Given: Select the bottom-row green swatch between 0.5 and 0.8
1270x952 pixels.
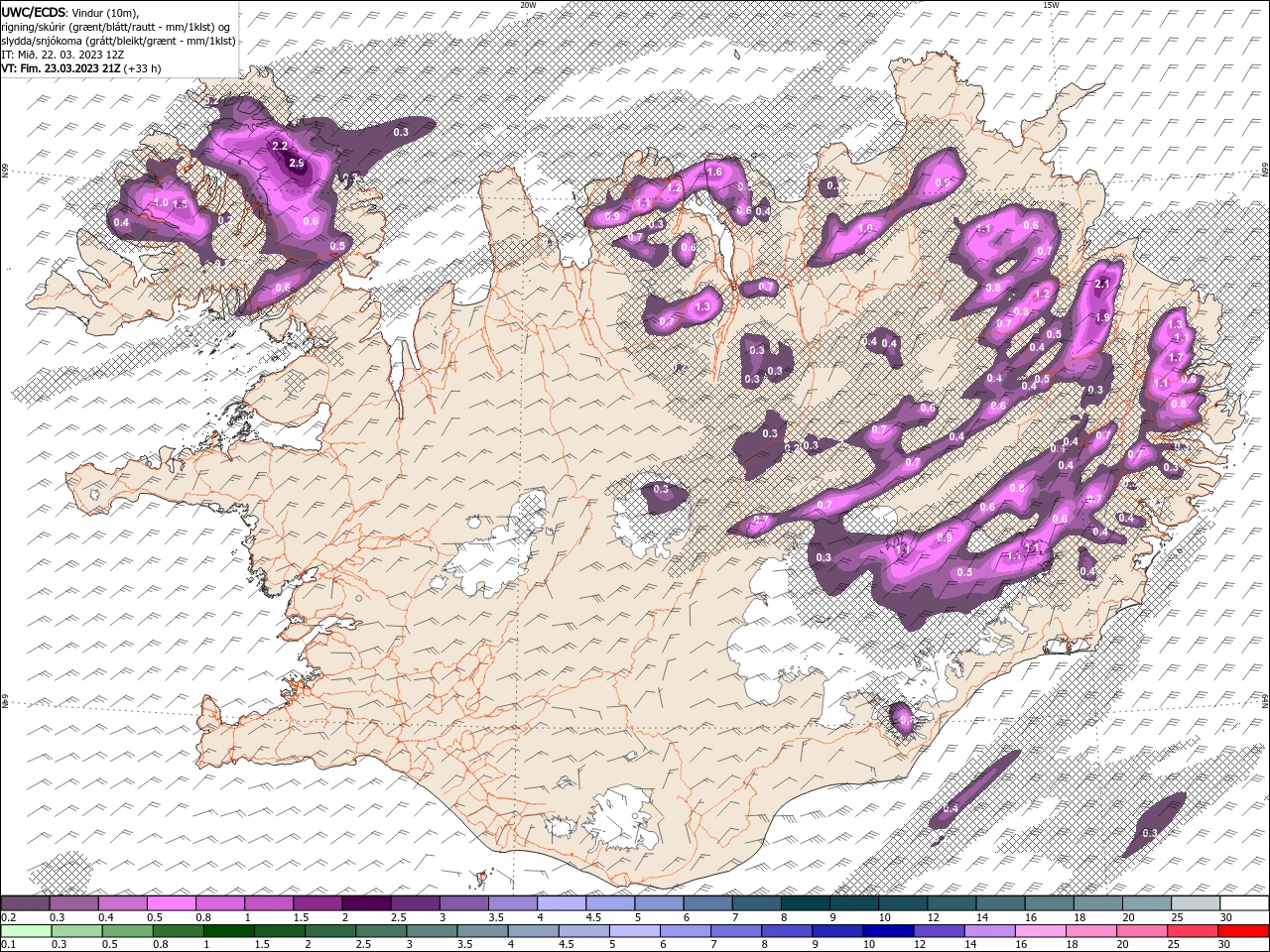Looking at the screenshot, I should (127, 930).
